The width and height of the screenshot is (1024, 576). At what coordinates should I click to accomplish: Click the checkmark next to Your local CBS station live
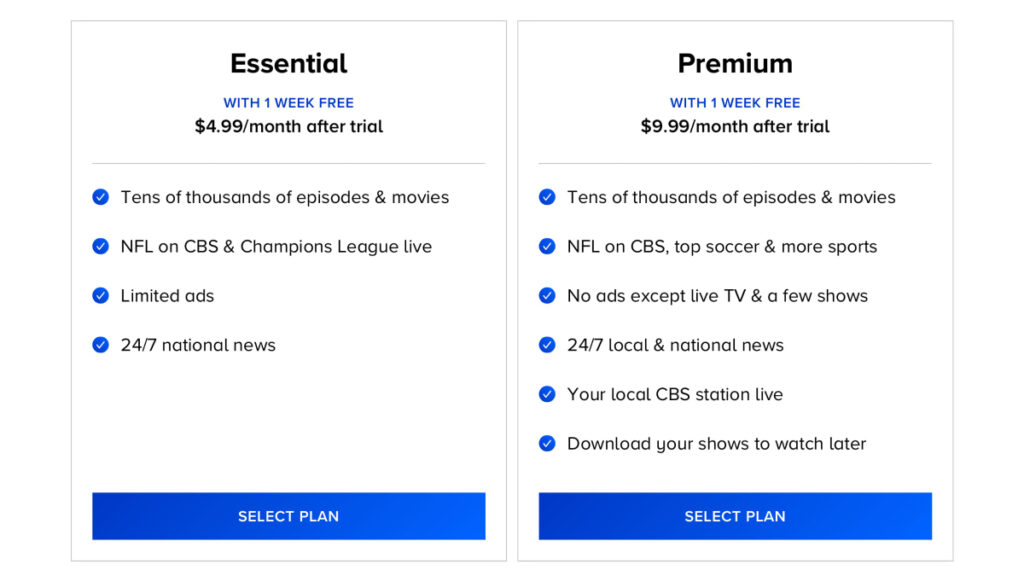547,394
